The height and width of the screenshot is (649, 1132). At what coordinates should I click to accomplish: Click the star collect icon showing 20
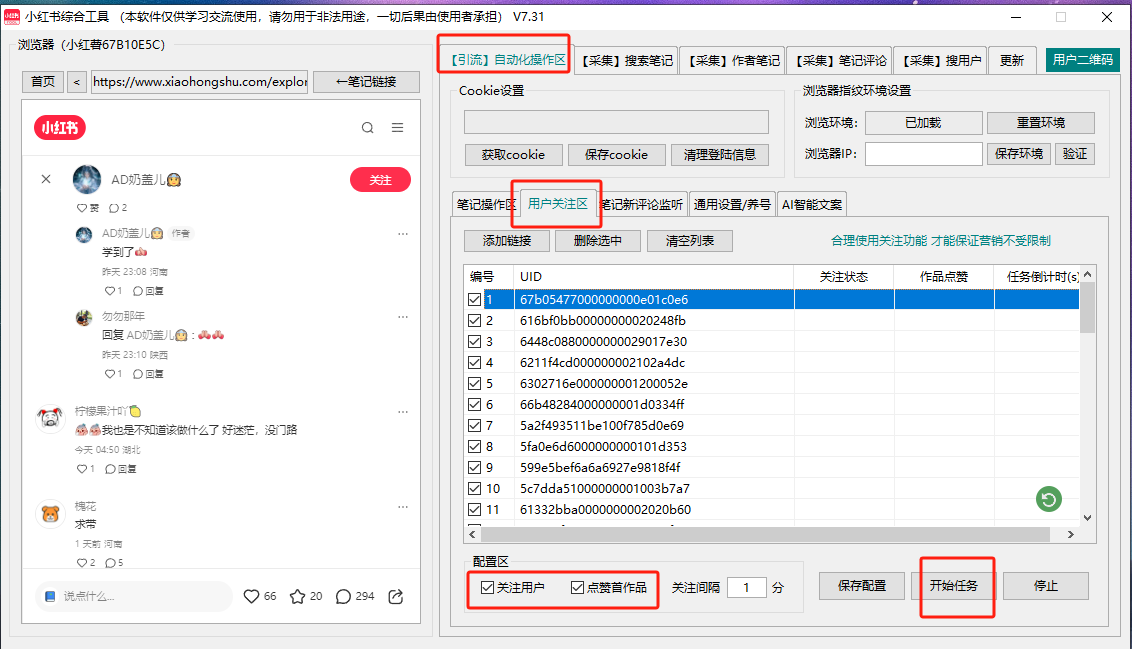(297, 596)
